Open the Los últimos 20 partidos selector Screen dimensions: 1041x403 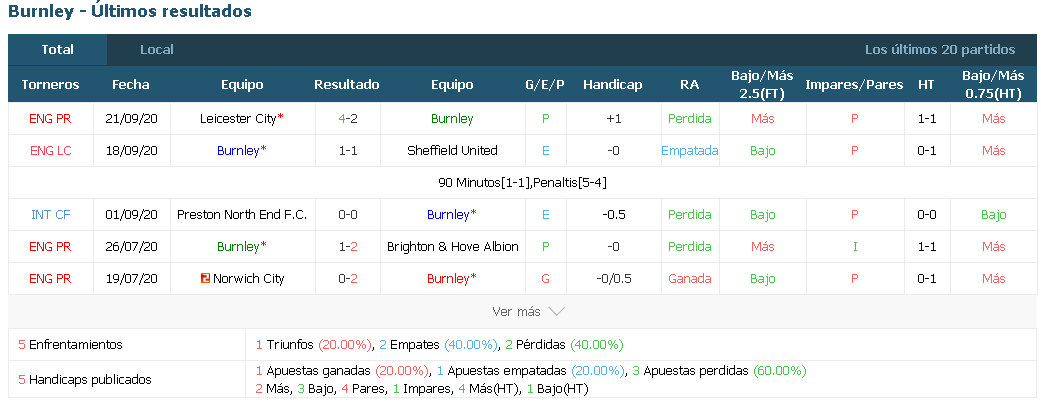(x=939, y=50)
